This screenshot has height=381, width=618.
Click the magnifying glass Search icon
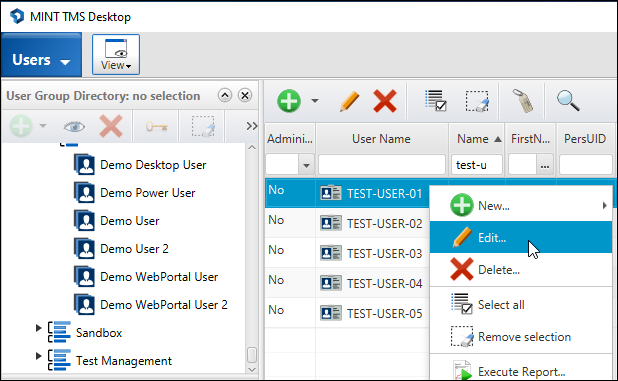coord(568,101)
